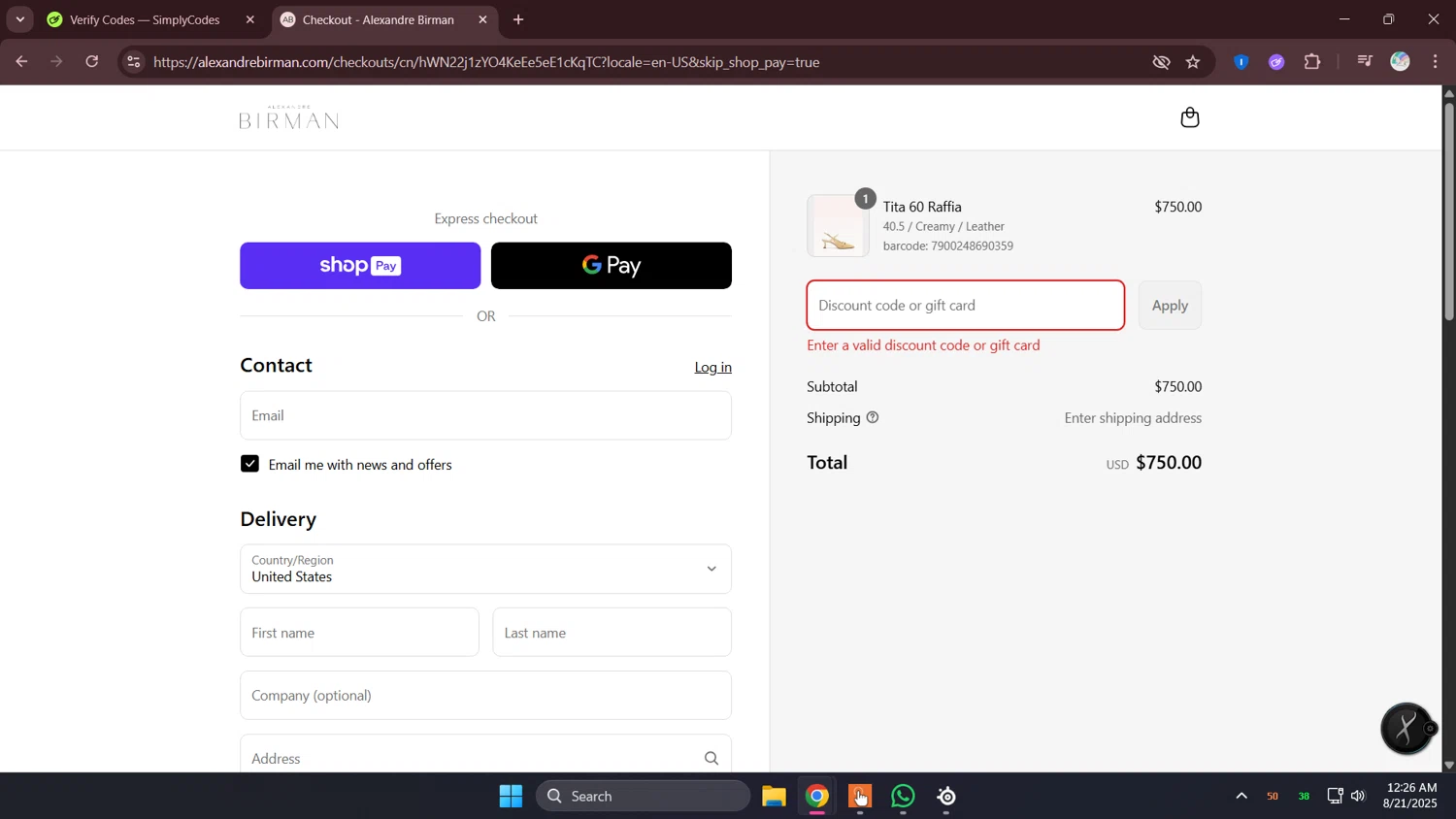
Task: Open the tab search dropdown arrow
Action: 19,19
